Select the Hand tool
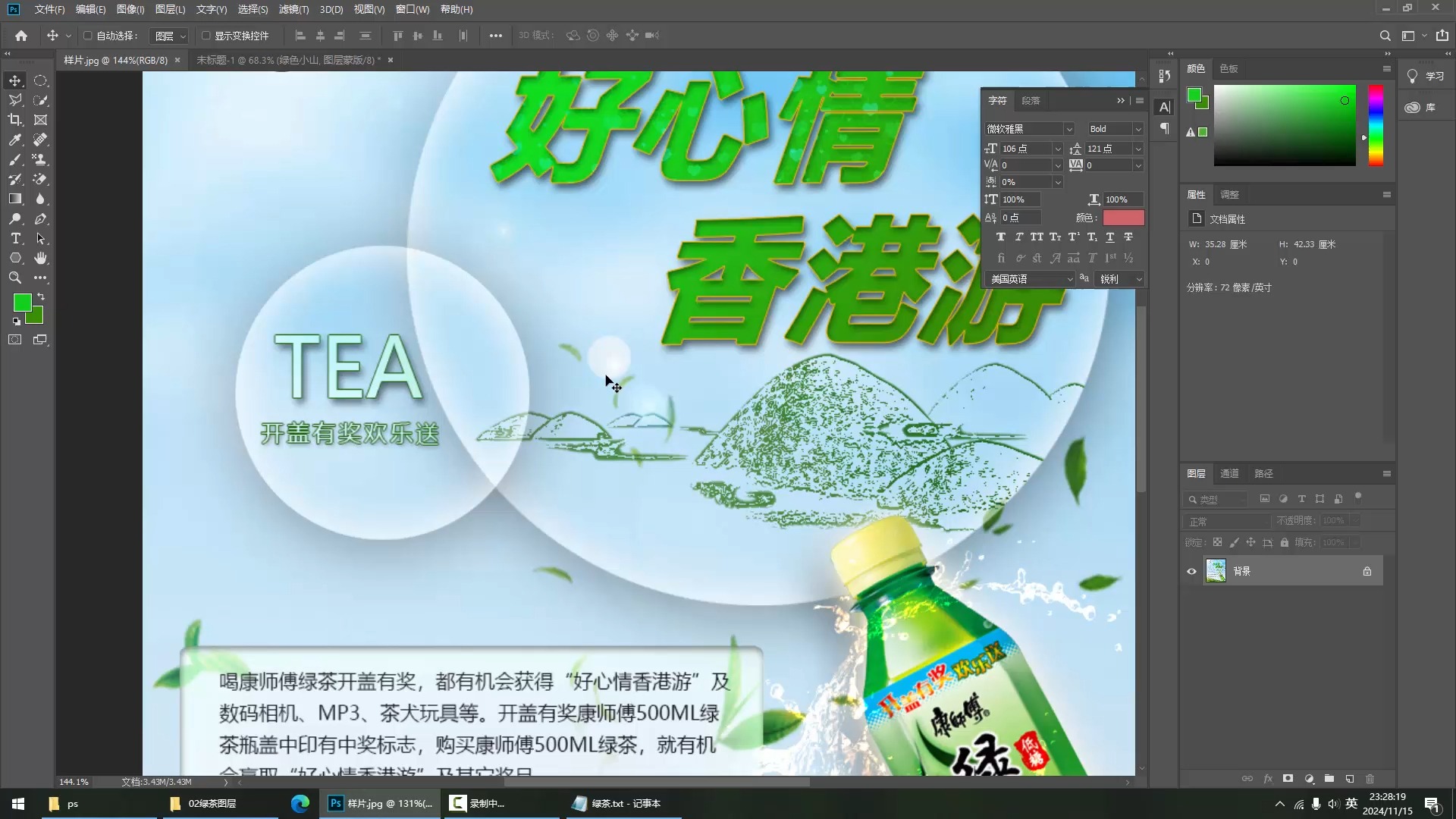The width and height of the screenshot is (1456, 819). pyautogui.click(x=41, y=258)
